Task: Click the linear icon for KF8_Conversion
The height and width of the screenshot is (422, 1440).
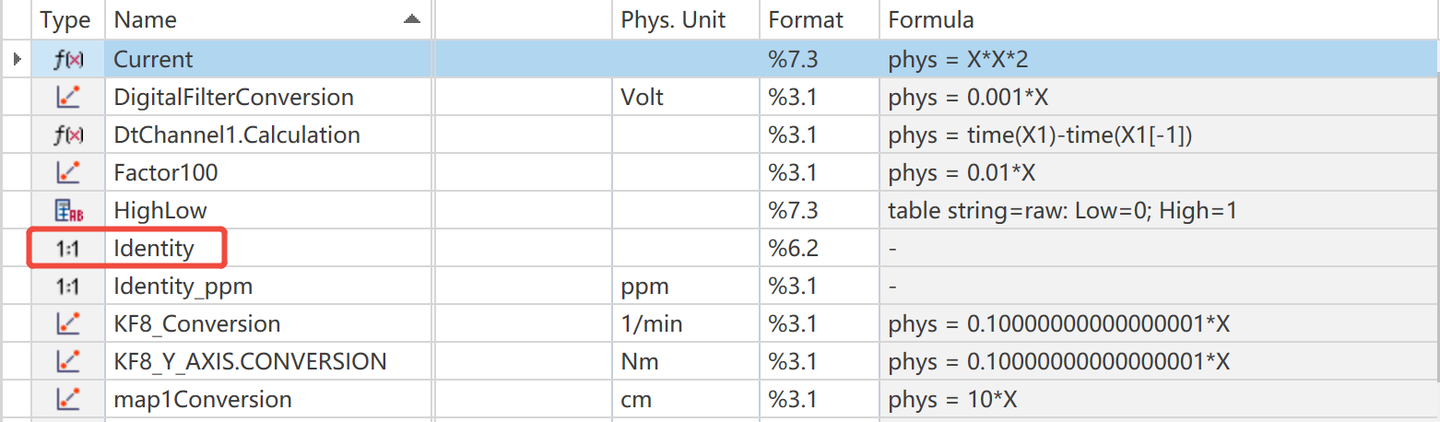Action: coord(68,324)
